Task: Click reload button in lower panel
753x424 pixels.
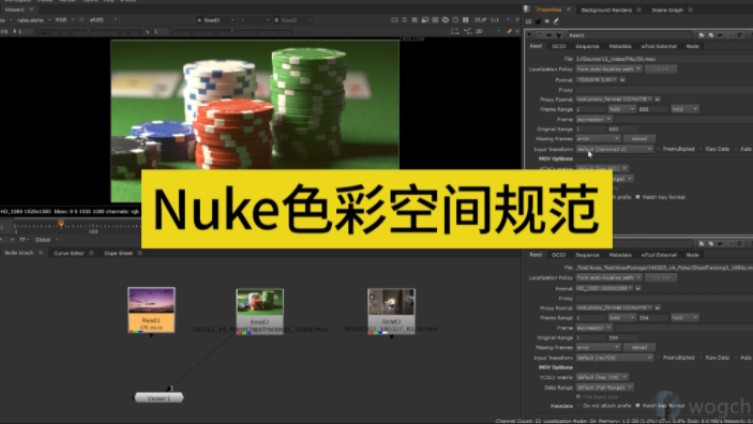Action: [x=639, y=347]
